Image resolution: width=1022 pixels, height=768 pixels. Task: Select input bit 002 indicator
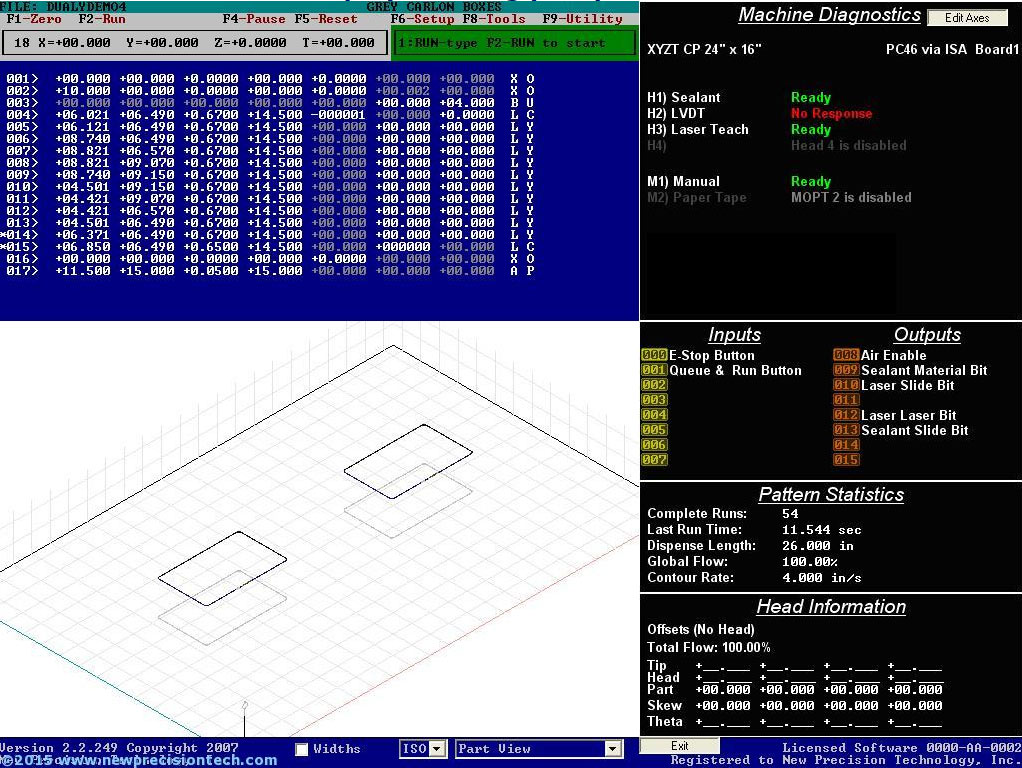654,385
